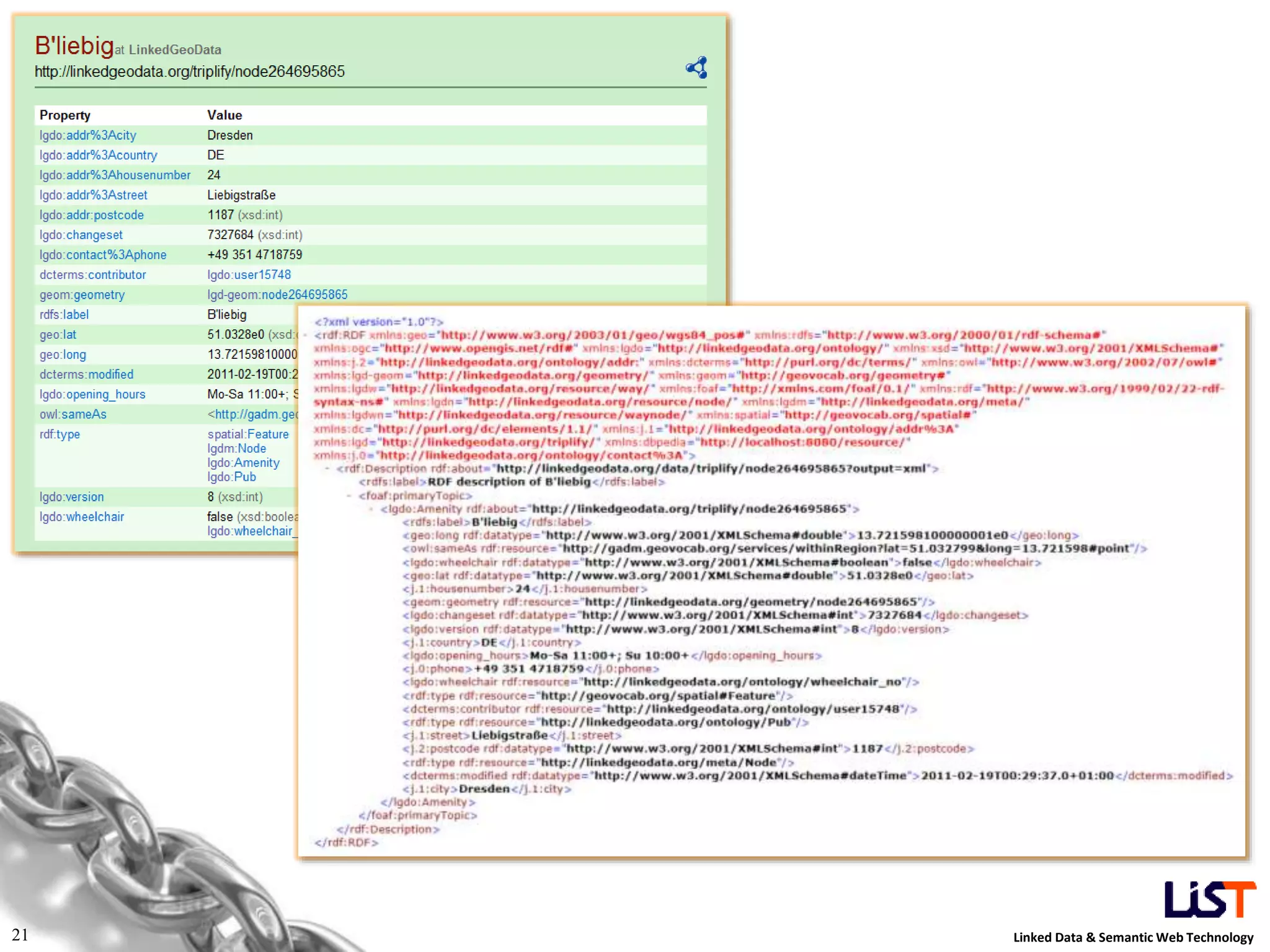Click the closing rdf:RDF tag
Image resolution: width=1270 pixels, height=952 pixels.
pos(346,842)
